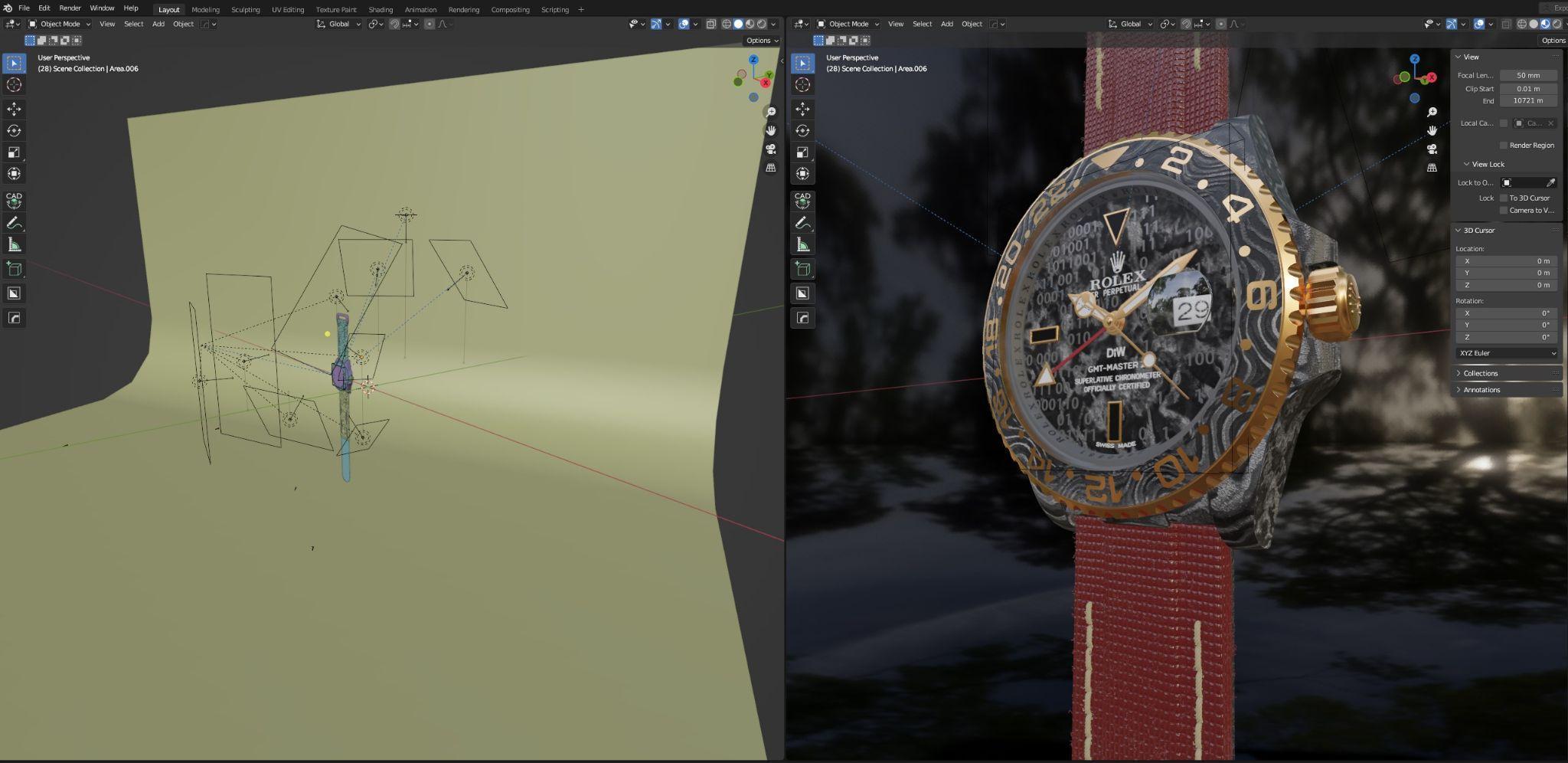Open Global orientation dropdown in left viewport

[x=338, y=24]
